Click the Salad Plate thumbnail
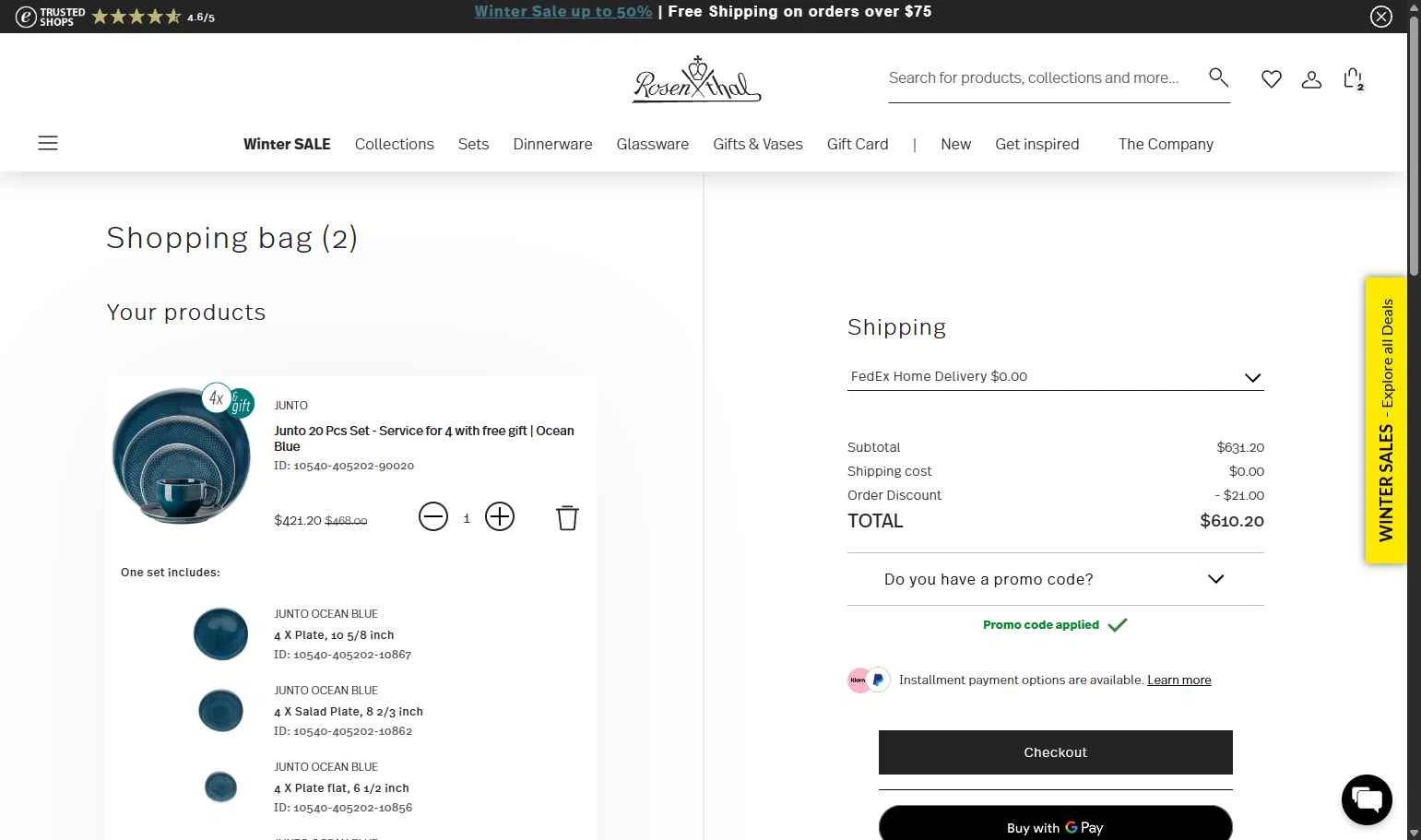The image size is (1421, 840). point(220,710)
